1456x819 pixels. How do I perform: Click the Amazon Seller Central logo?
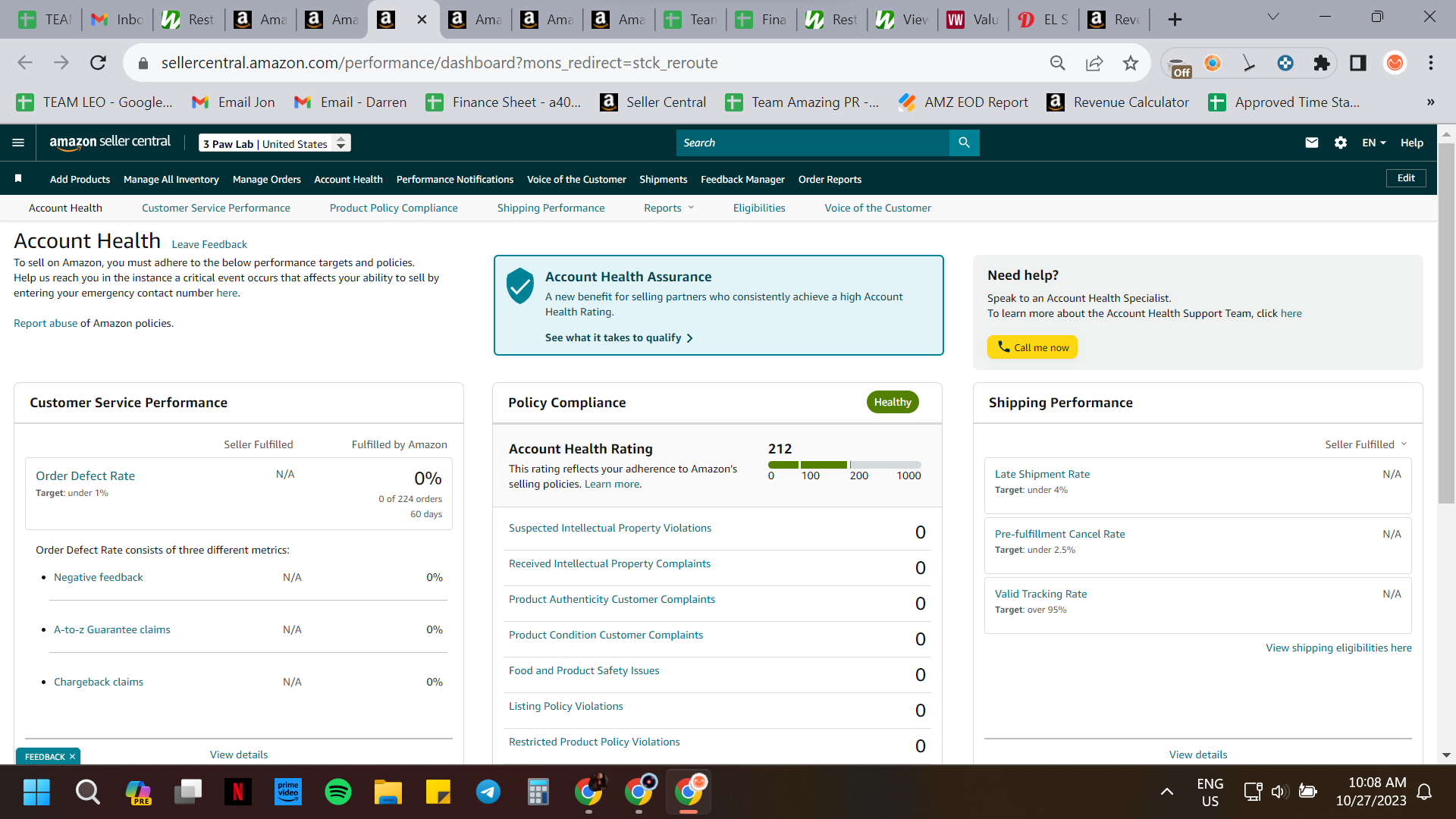[110, 142]
